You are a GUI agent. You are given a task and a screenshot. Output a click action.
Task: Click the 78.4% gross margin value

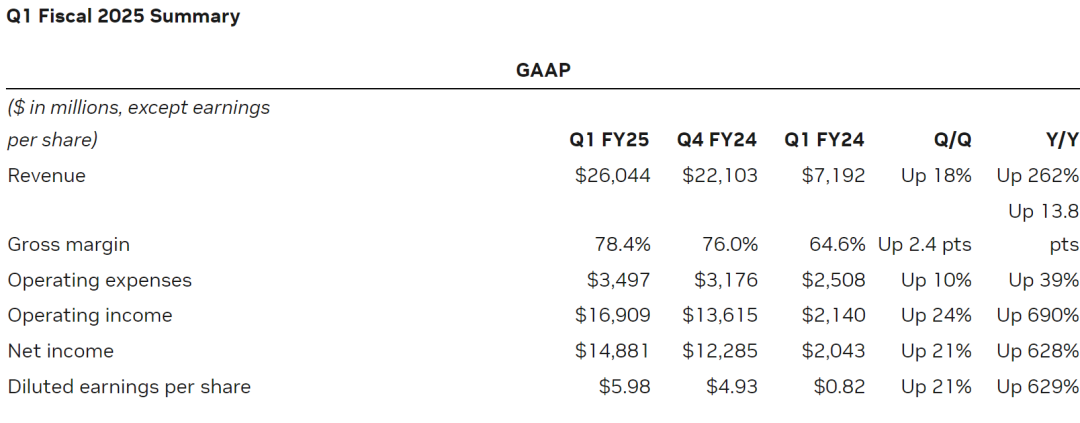623,245
